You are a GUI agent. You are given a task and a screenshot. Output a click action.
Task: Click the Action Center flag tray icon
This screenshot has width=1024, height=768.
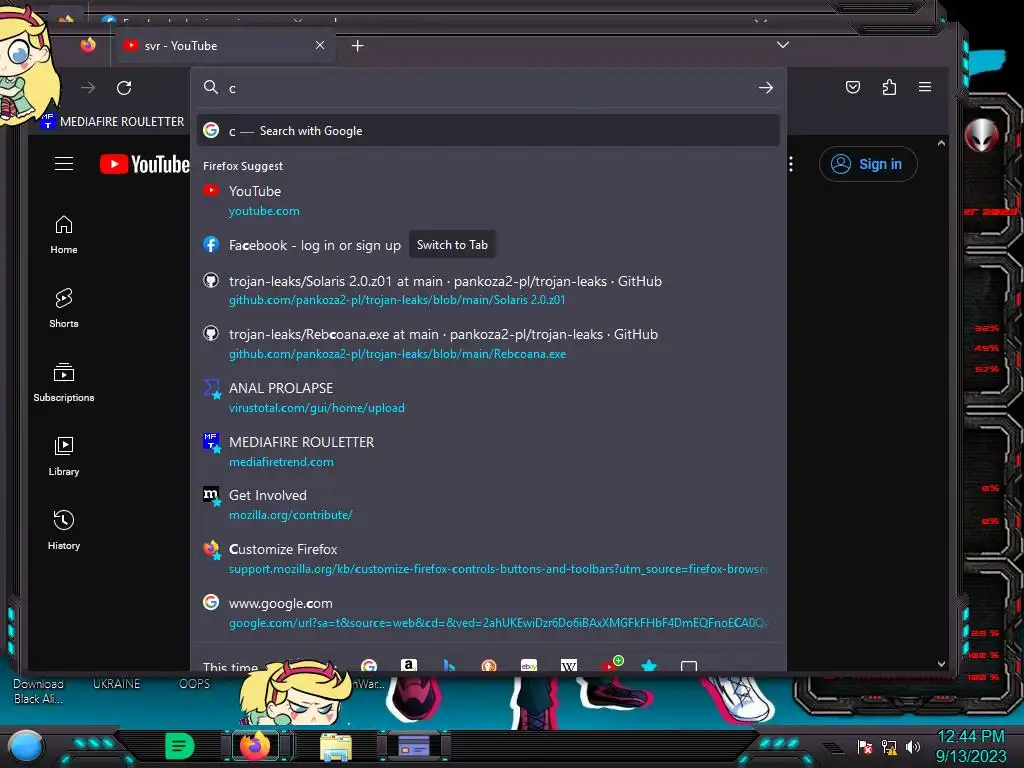tap(865, 747)
